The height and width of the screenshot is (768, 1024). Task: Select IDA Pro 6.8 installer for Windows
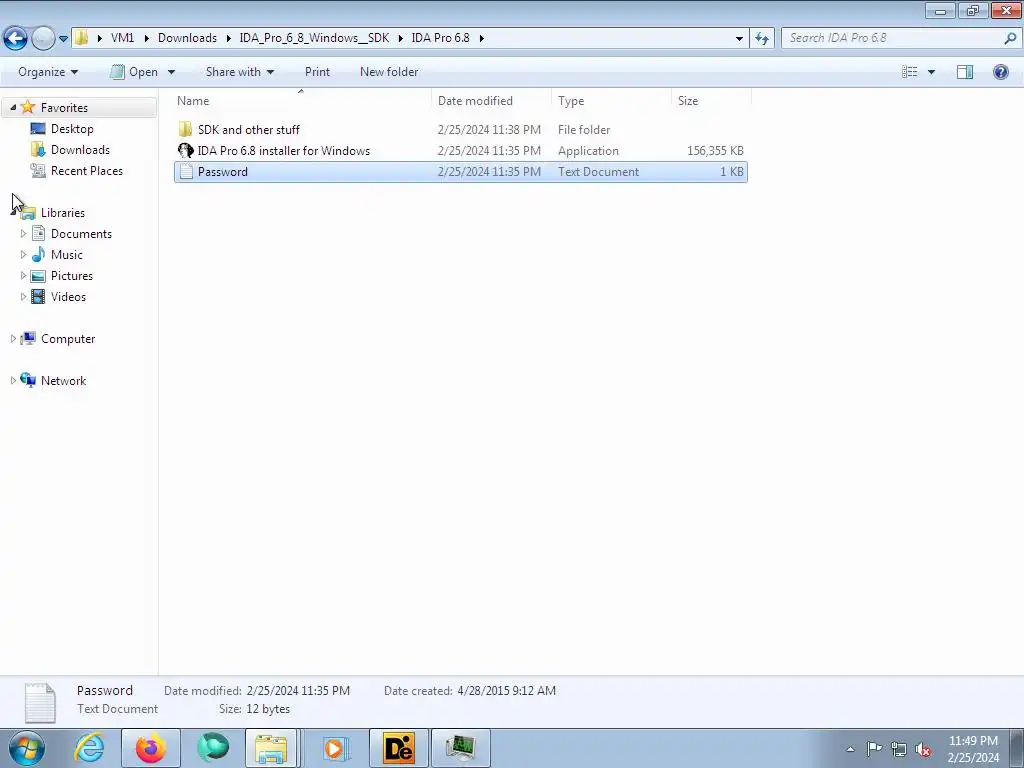point(460,151)
